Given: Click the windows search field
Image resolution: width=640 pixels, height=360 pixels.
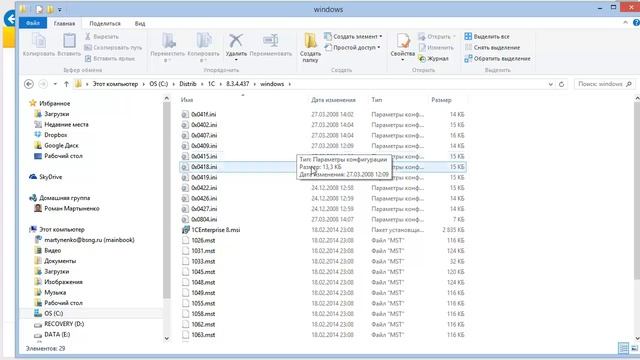Looking at the screenshot, I should click(604, 84).
